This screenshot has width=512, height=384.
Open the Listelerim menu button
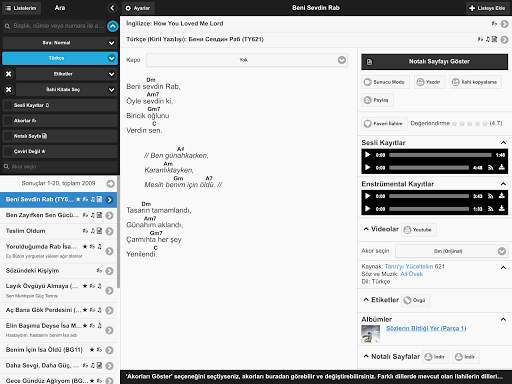point(21,8)
